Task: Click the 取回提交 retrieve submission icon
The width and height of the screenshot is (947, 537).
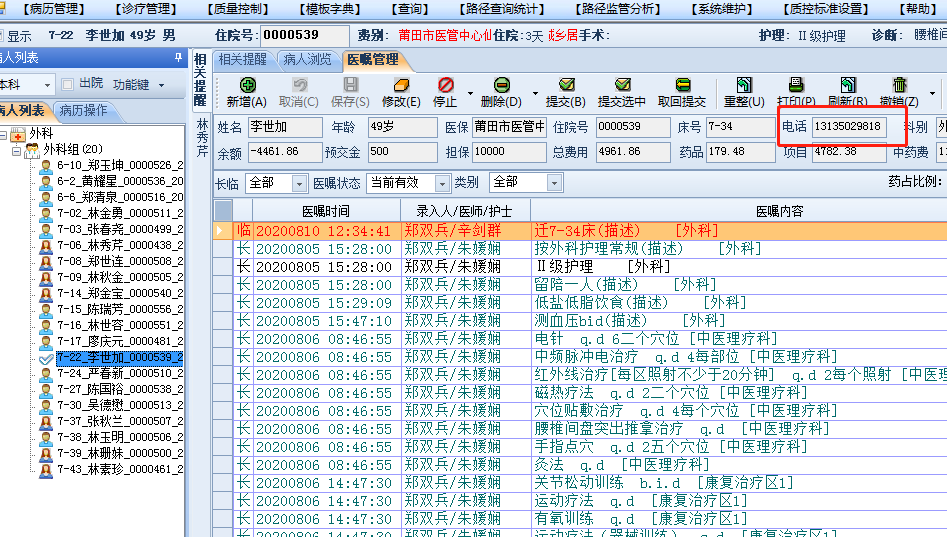Action: coord(682,85)
